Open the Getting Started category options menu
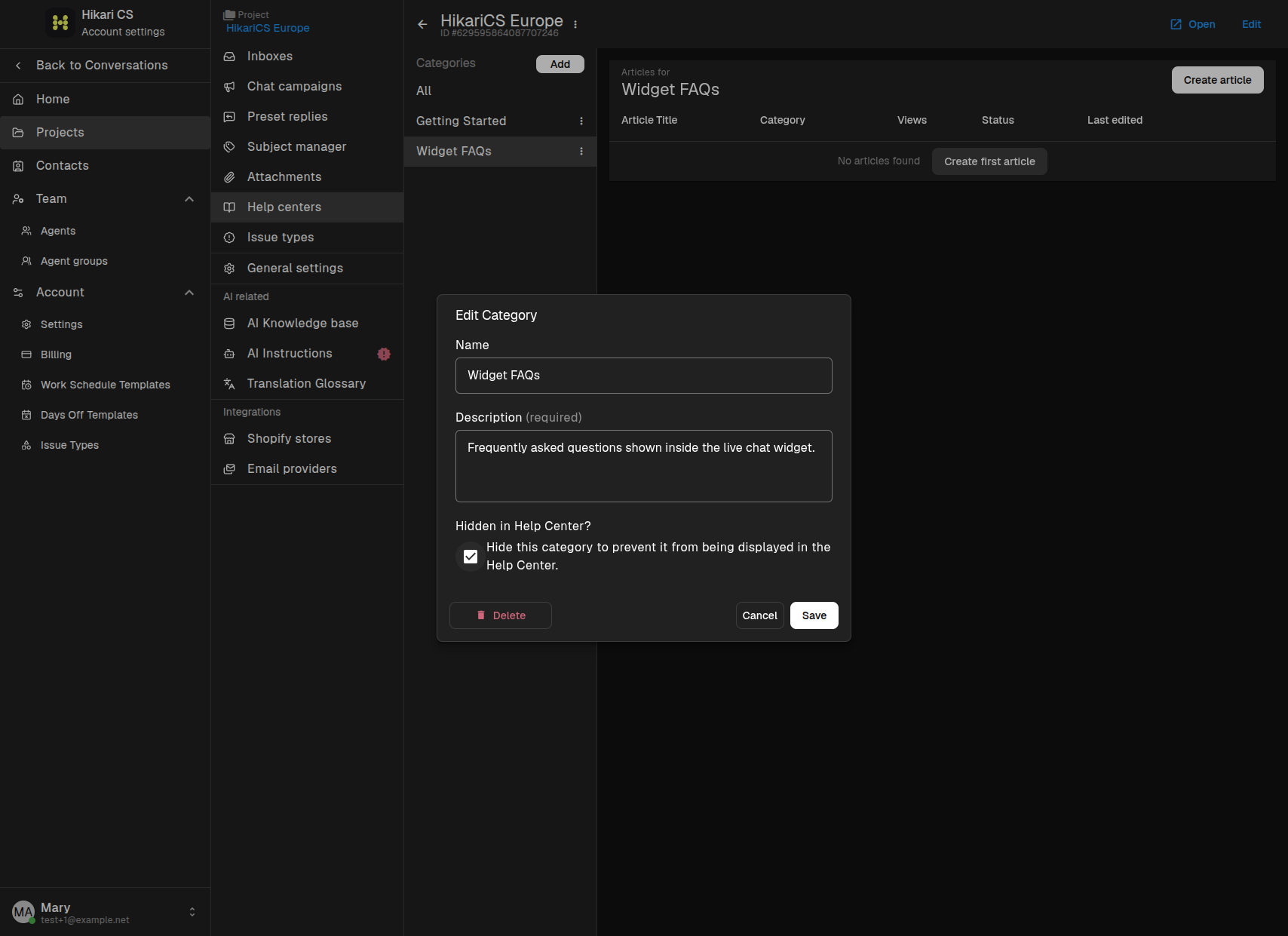This screenshot has height=936, width=1288. coord(581,121)
